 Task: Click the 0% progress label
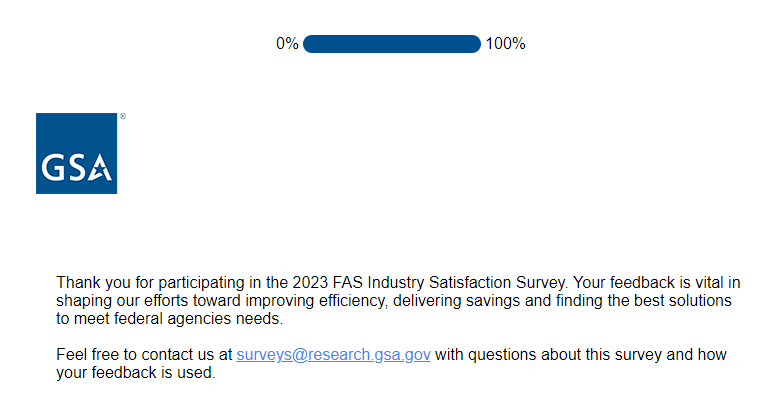click(287, 44)
